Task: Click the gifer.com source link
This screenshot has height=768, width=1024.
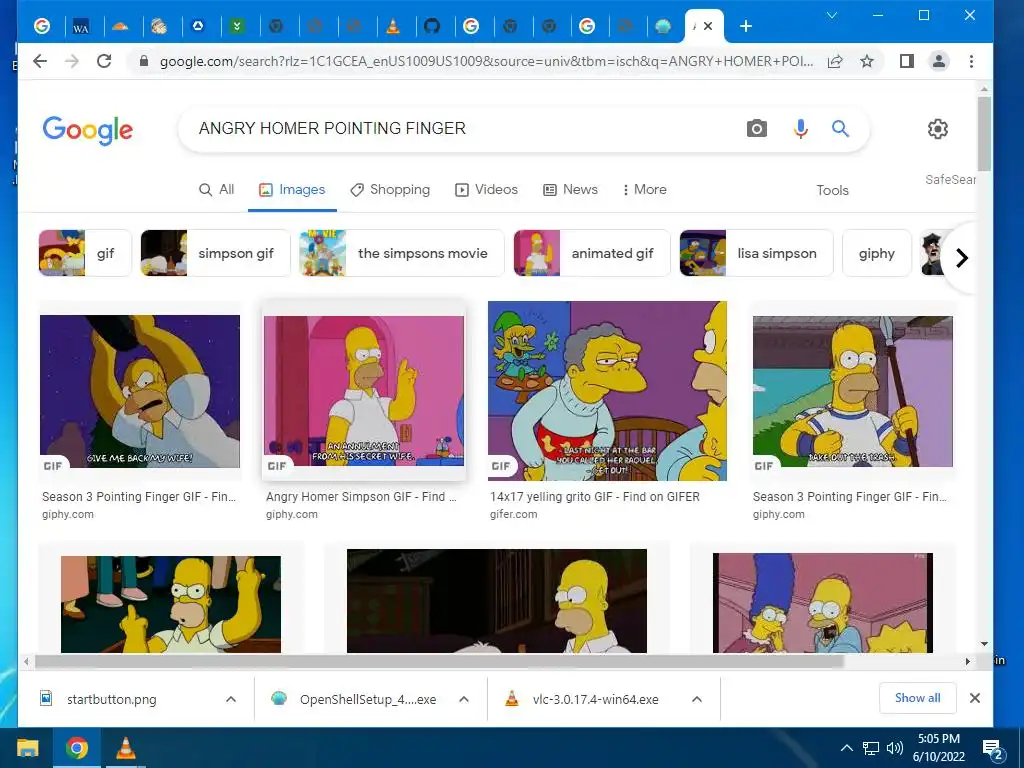Action: [513, 515]
